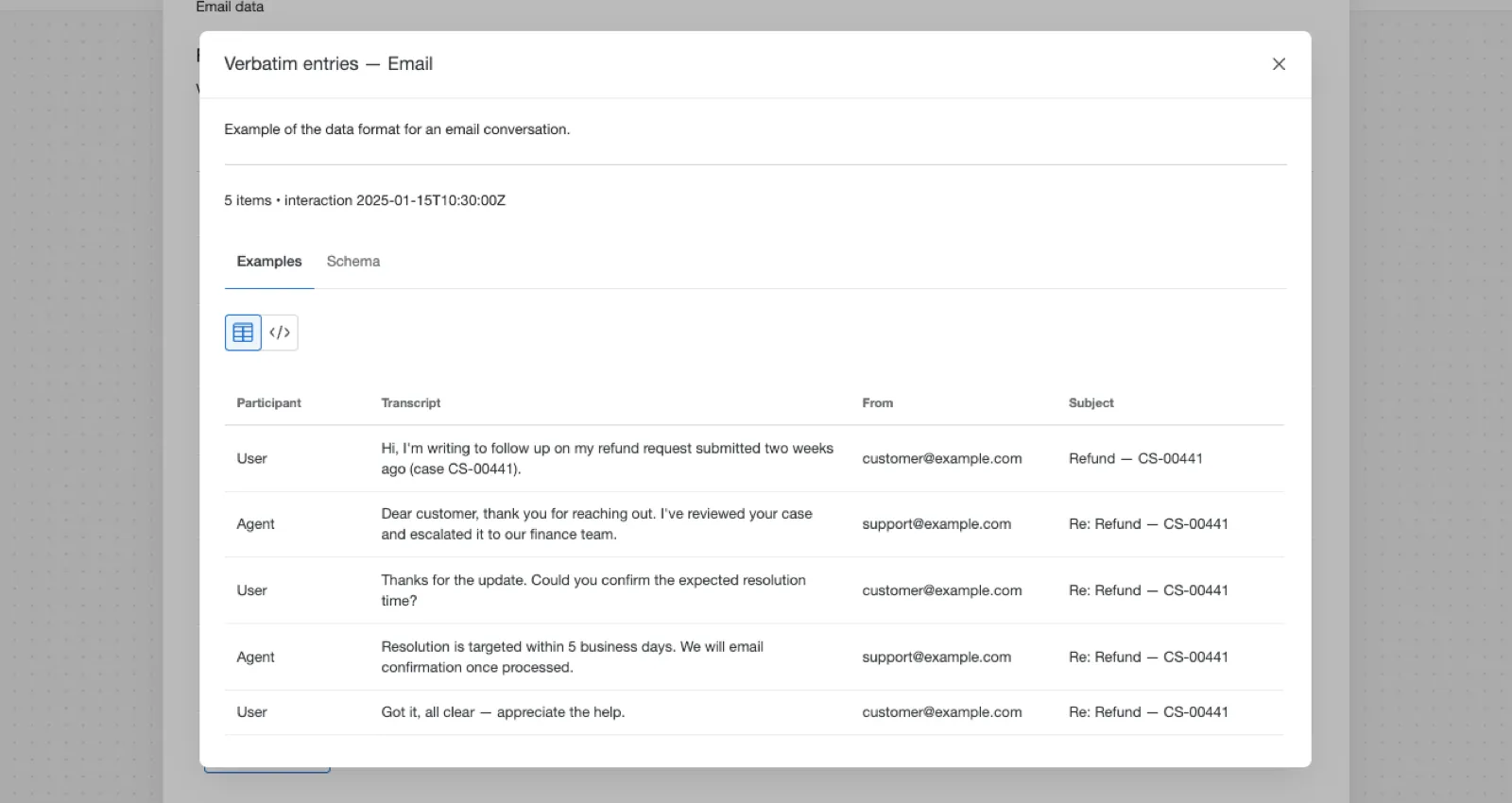Switch to code view

(280, 333)
